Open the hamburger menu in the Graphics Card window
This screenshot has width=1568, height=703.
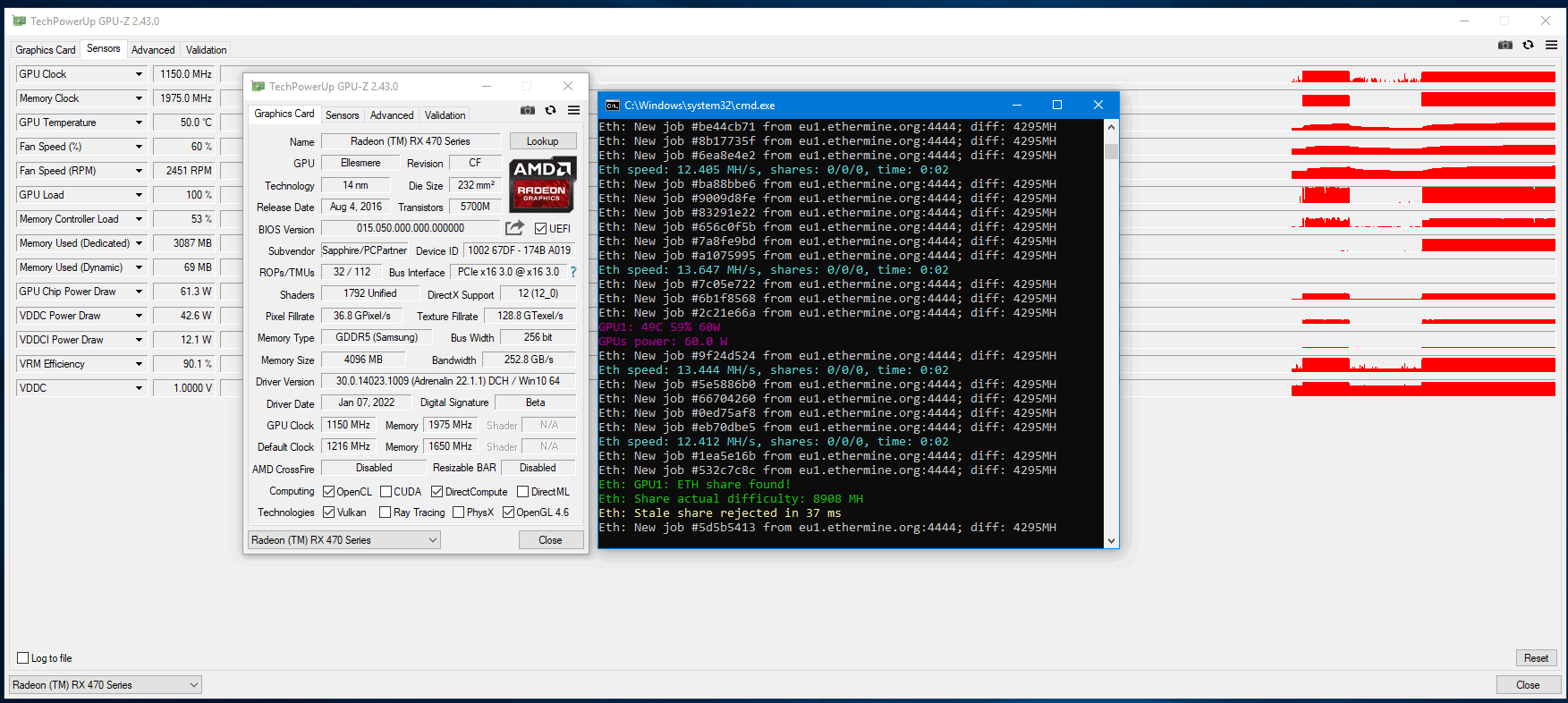click(x=573, y=110)
